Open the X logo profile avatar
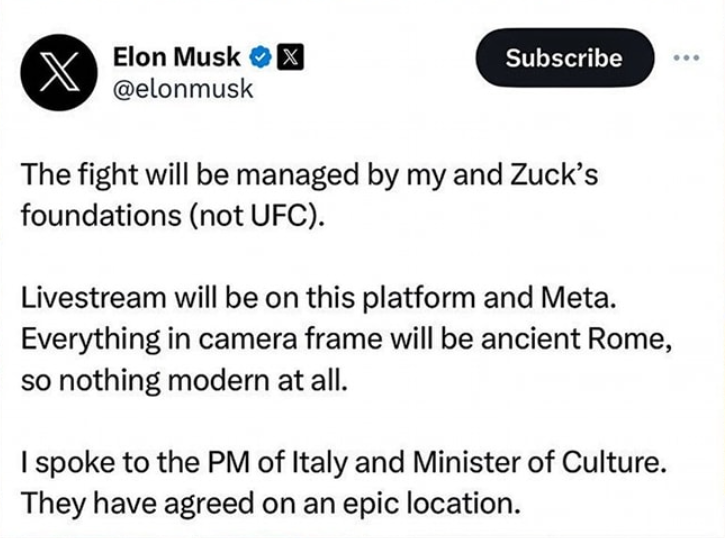Viewport: 725px width, 538px height. pos(59,72)
